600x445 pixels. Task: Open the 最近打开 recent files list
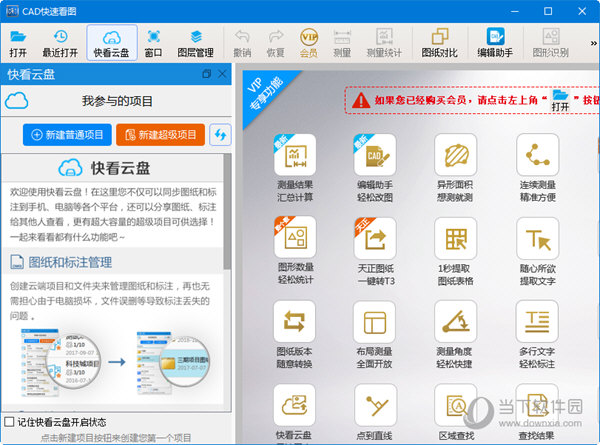pyautogui.click(x=61, y=43)
